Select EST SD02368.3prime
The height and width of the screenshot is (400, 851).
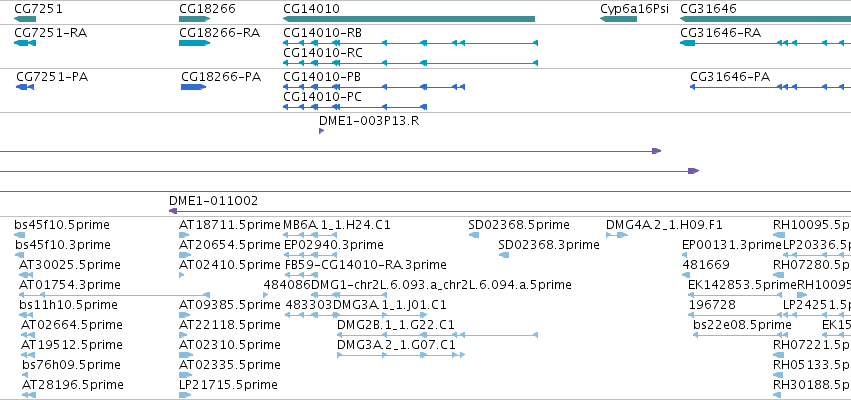click(x=549, y=245)
